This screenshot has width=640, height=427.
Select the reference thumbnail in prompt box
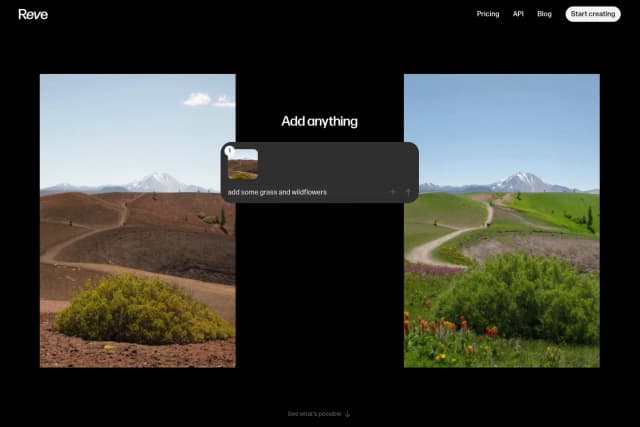(243, 165)
